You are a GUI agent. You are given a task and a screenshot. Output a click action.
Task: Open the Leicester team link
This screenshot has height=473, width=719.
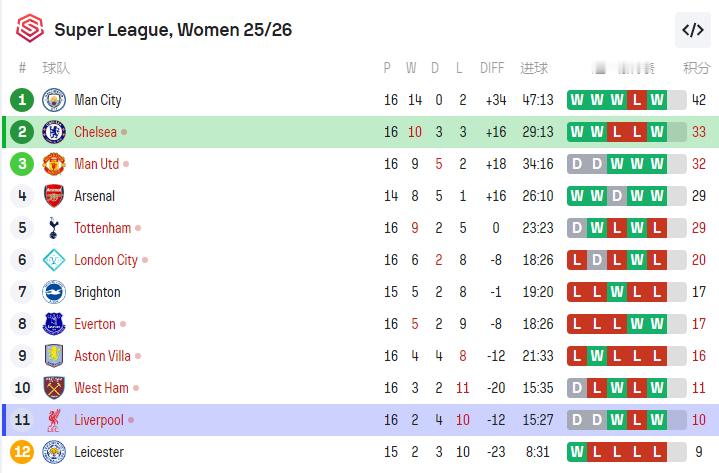pyautogui.click(x=99, y=452)
